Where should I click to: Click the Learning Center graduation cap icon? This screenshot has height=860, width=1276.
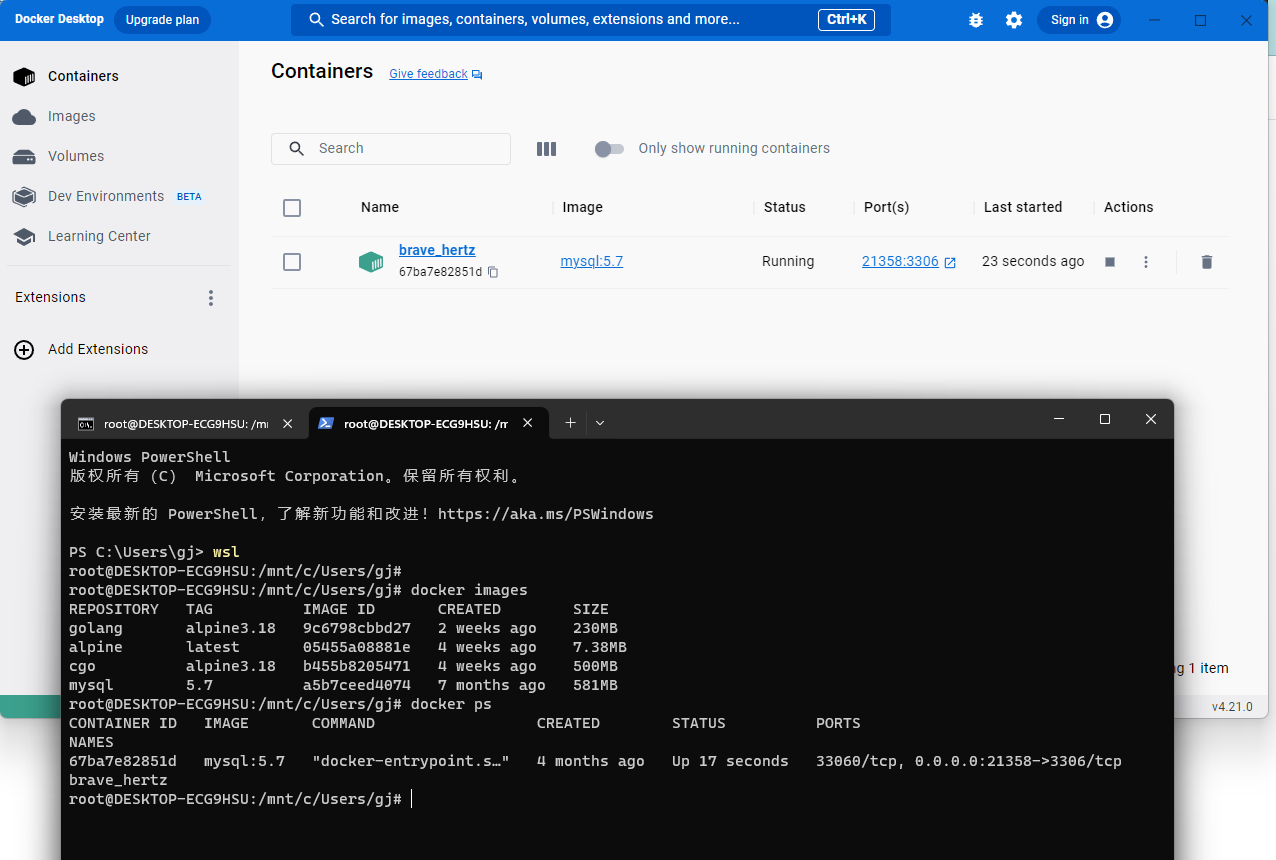coord(24,237)
